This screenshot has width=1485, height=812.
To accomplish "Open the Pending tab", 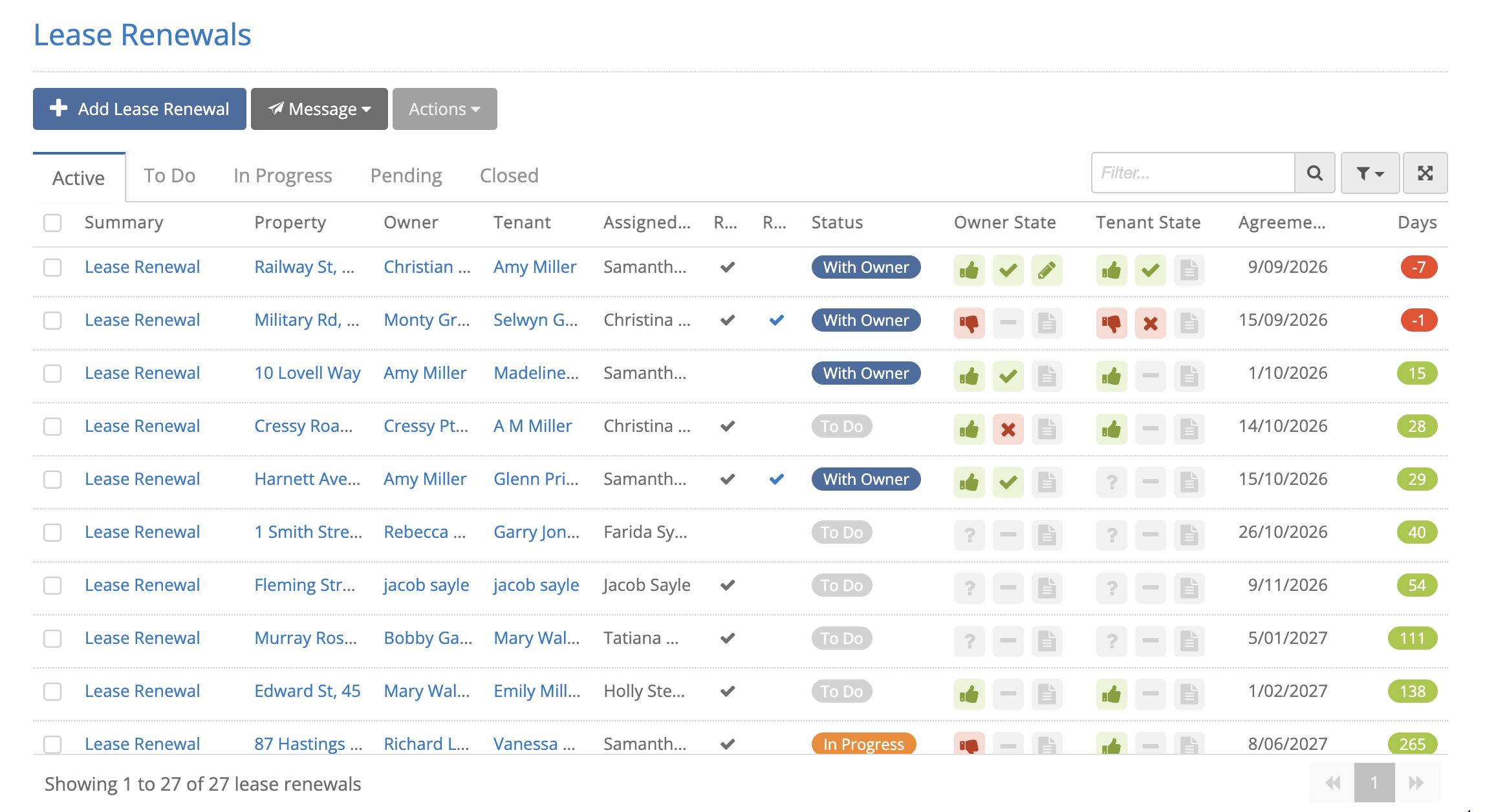I will (406, 175).
